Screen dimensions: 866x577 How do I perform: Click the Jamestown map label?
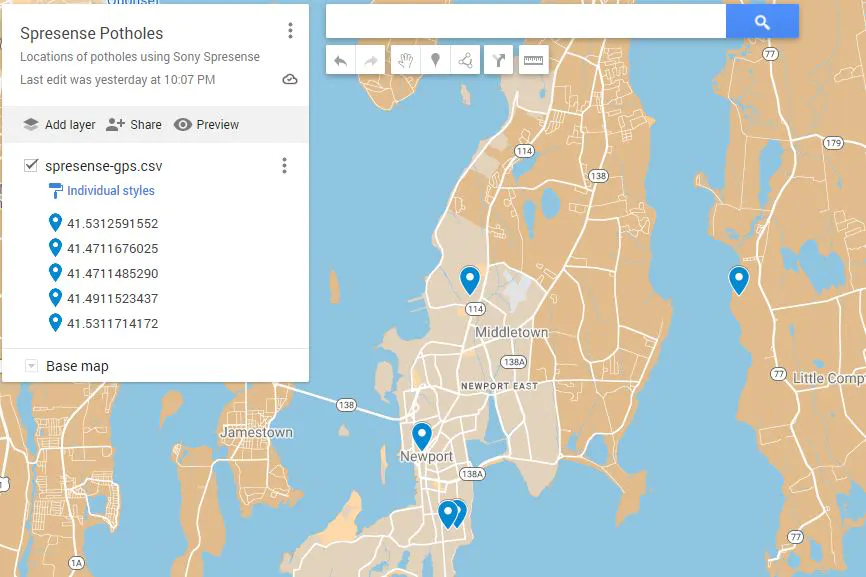tap(257, 432)
